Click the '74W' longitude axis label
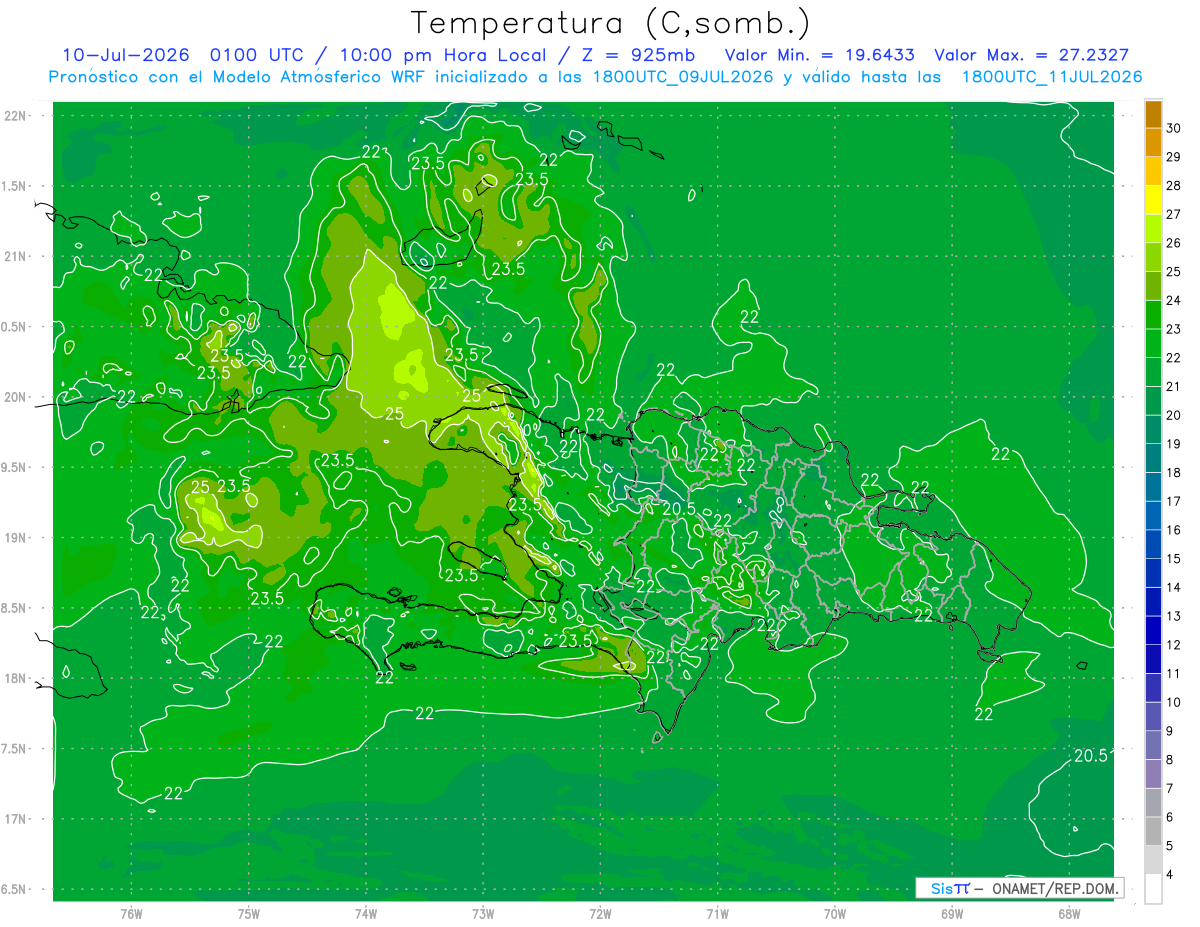This screenshot has width=1200, height=927. [365, 913]
